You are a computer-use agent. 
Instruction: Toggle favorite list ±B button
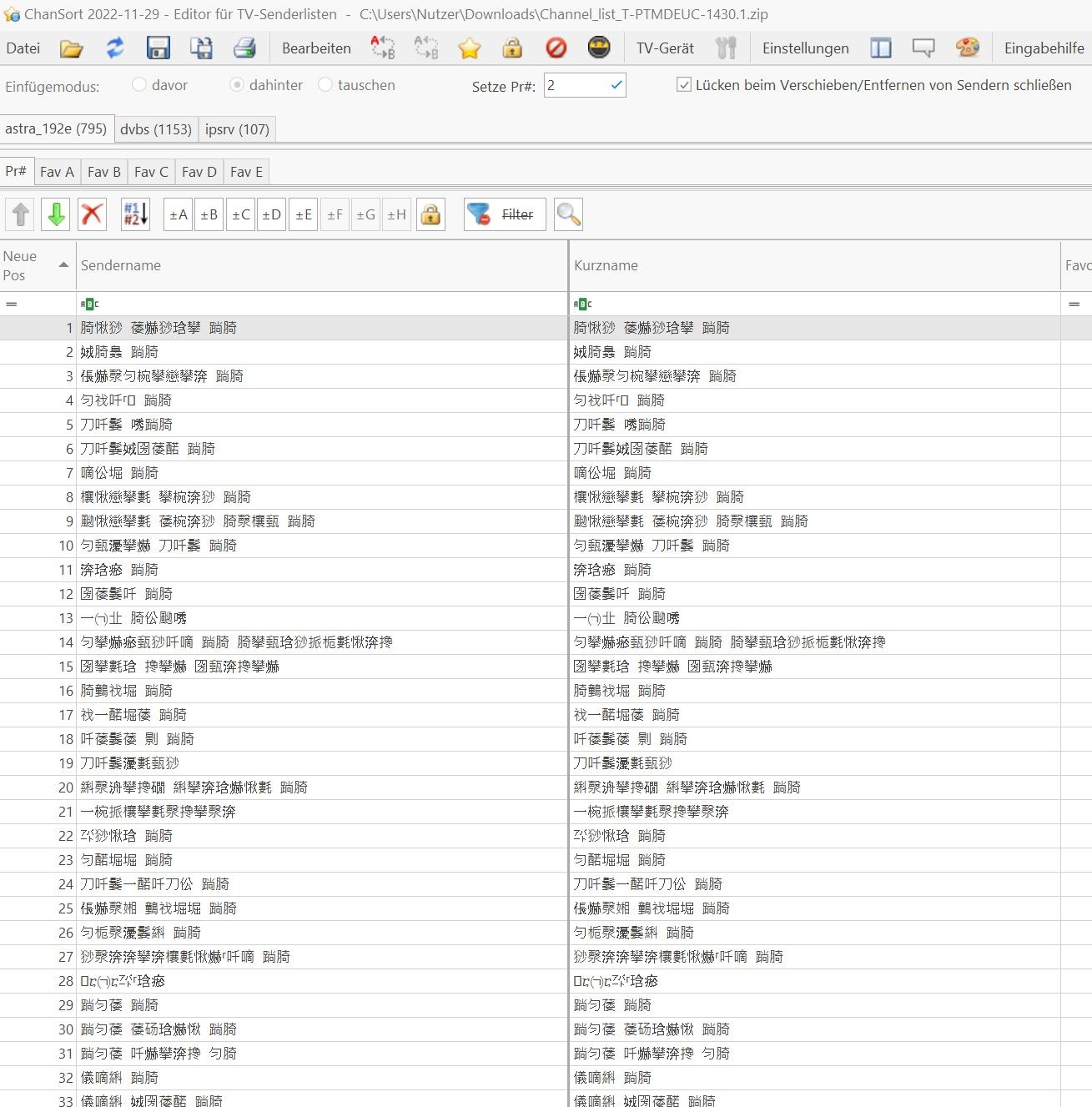(209, 214)
